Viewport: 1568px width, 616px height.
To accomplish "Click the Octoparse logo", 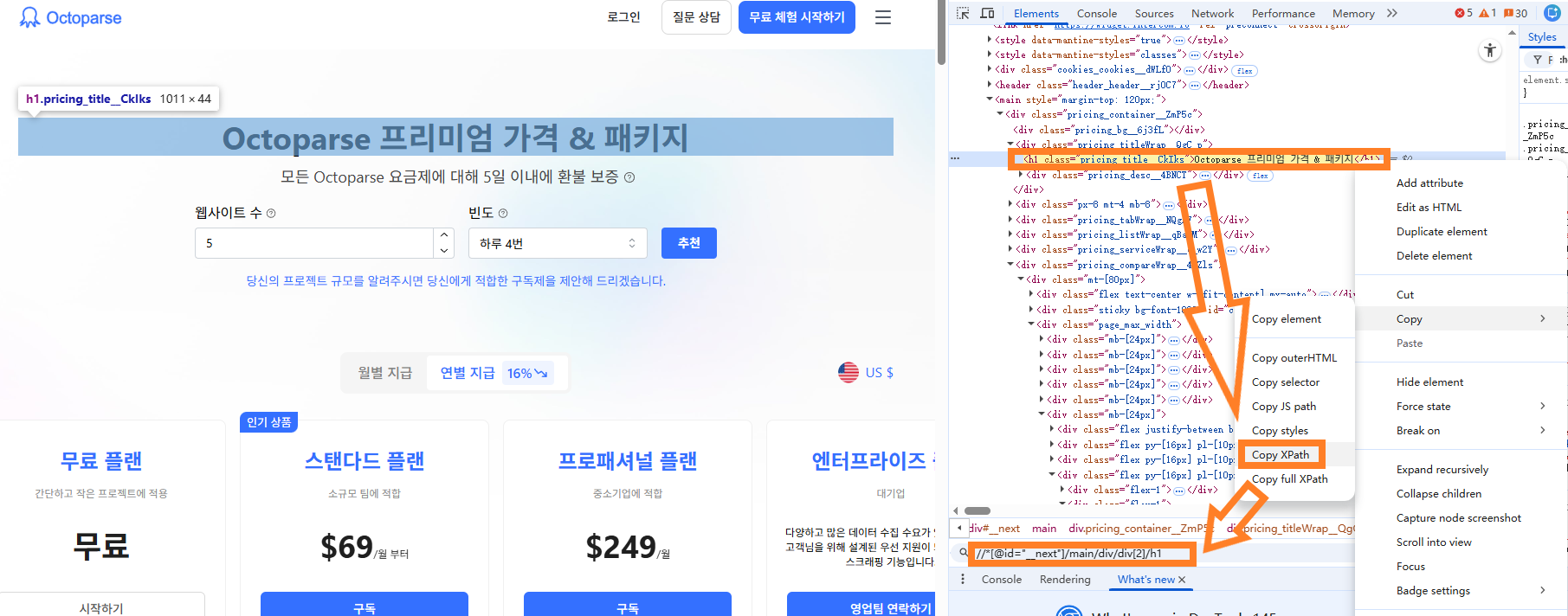I will [71, 17].
